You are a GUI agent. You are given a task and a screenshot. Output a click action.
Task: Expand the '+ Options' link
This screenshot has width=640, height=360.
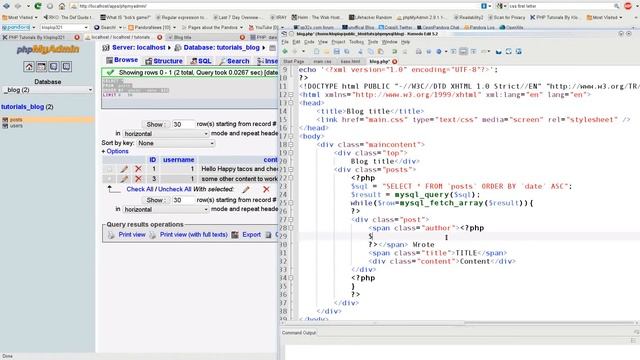click(115, 151)
